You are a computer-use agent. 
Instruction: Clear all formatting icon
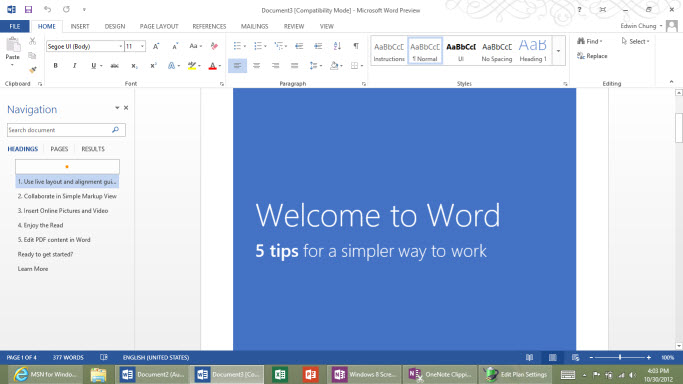click(214, 46)
